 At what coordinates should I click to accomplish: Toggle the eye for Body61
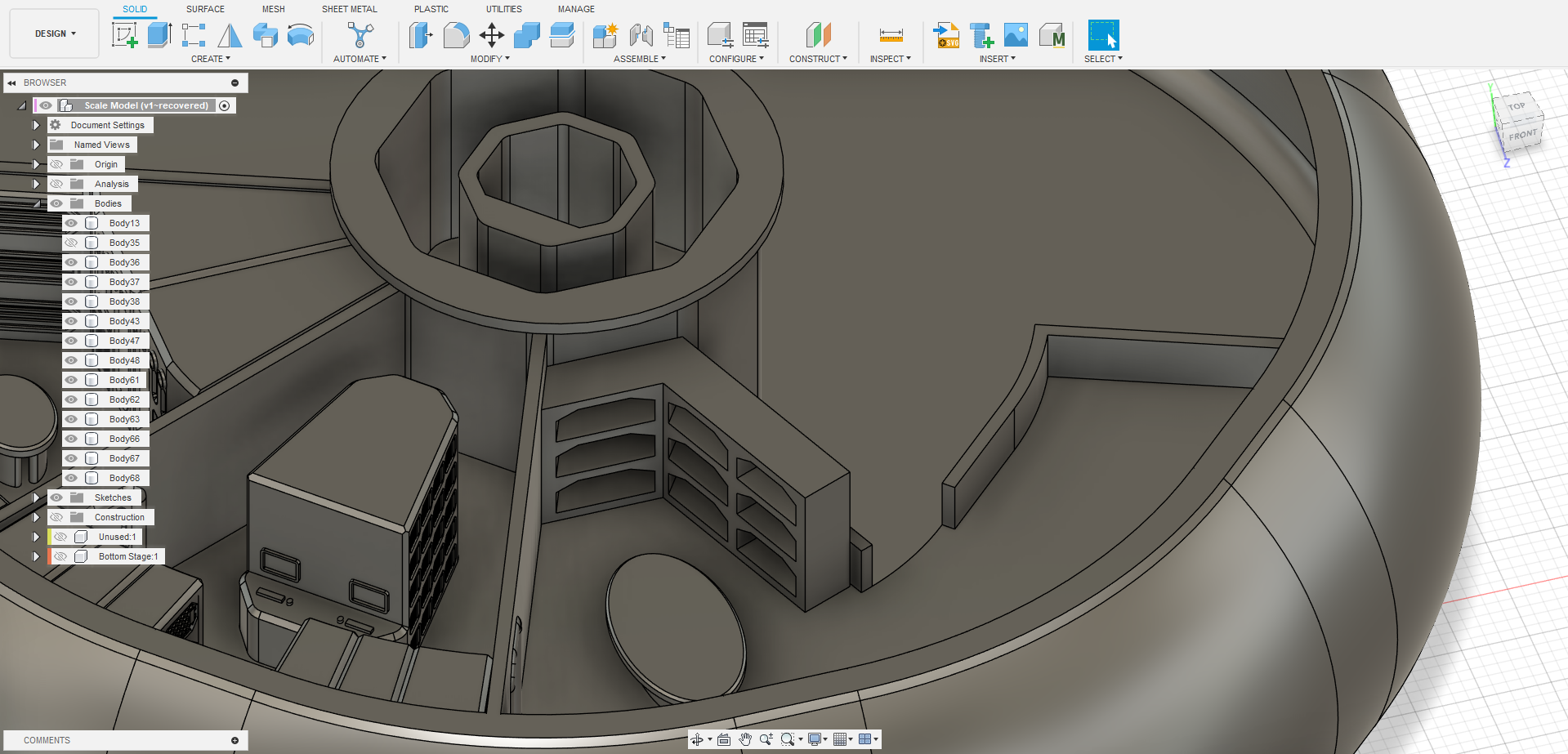[x=72, y=380]
